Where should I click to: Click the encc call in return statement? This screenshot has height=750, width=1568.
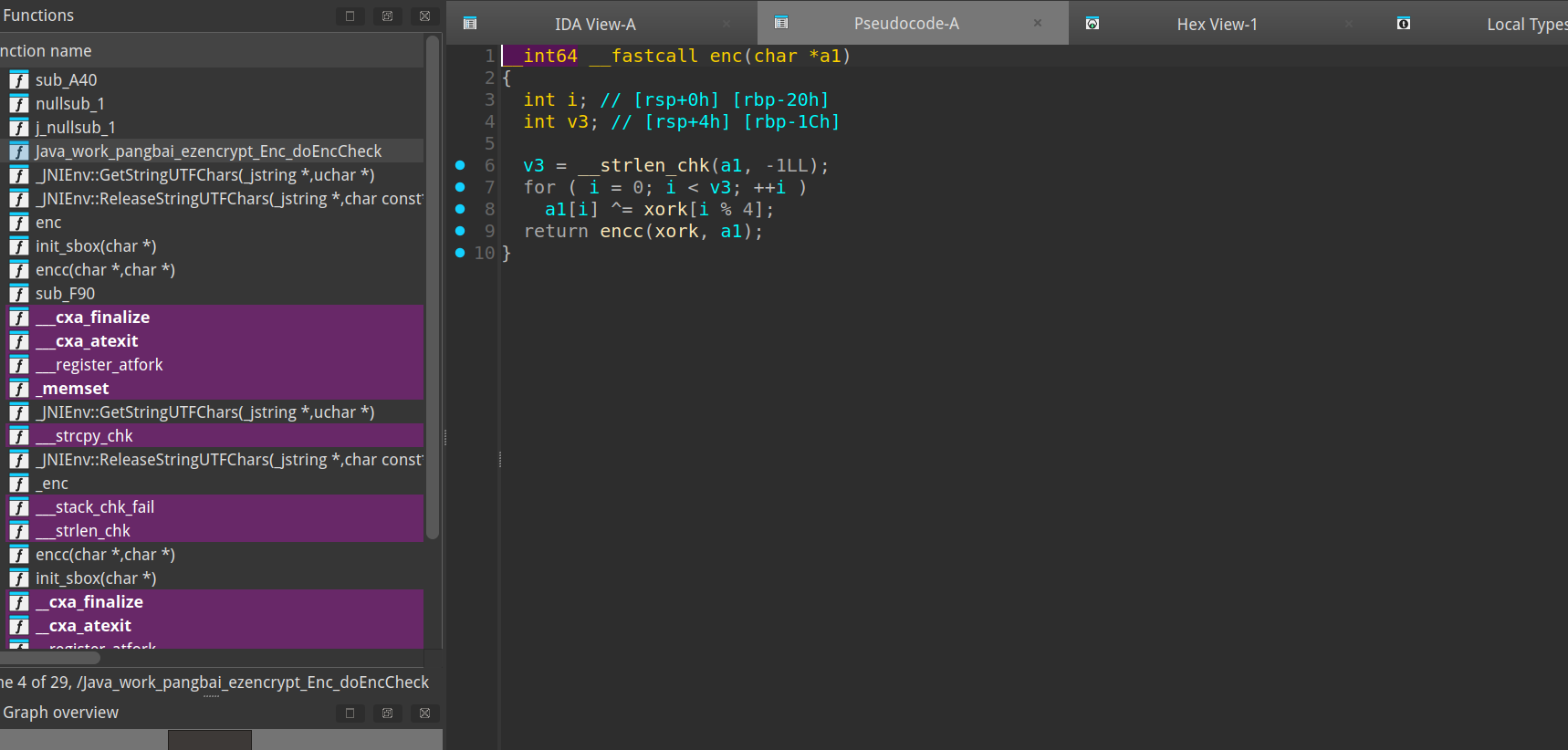coord(621,232)
